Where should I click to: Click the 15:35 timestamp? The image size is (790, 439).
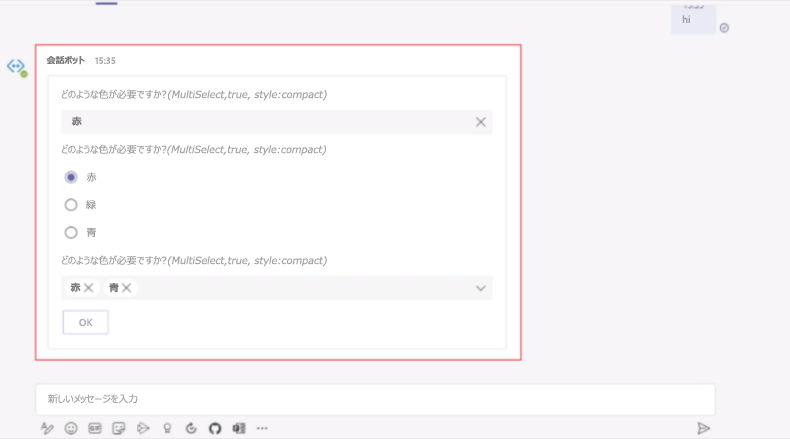[105, 61]
